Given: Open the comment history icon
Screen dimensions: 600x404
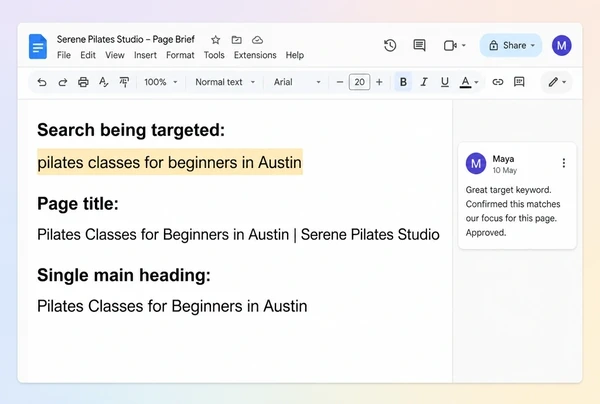Looking at the screenshot, I should pos(419,46).
